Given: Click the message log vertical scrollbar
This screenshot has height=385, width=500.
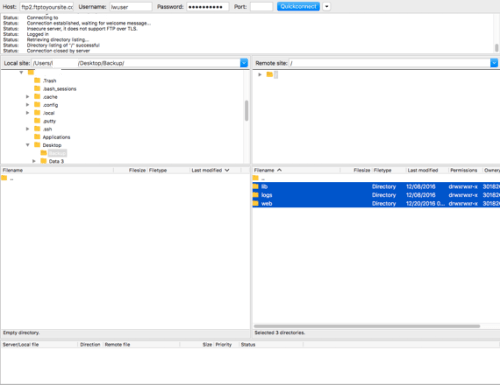Looking at the screenshot, I should click(496, 48).
